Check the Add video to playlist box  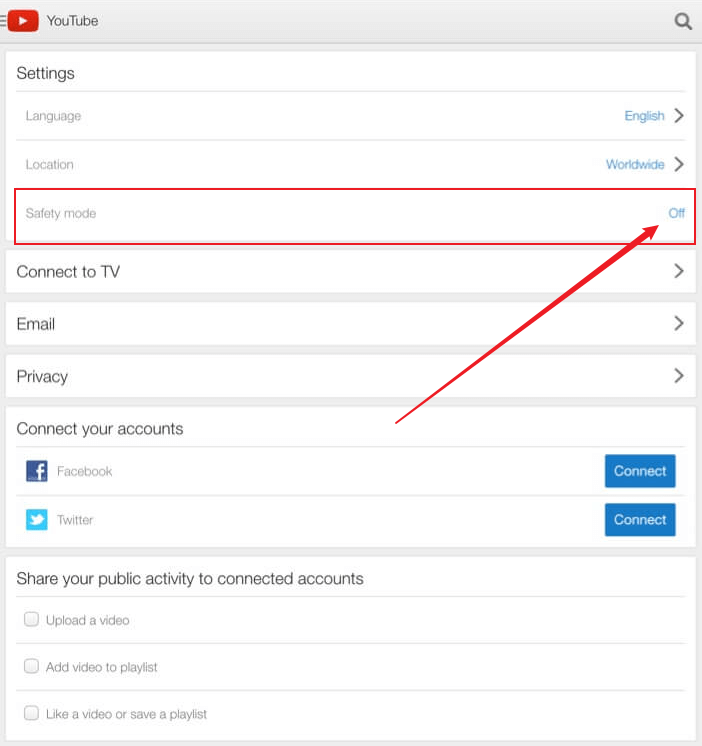31,667
